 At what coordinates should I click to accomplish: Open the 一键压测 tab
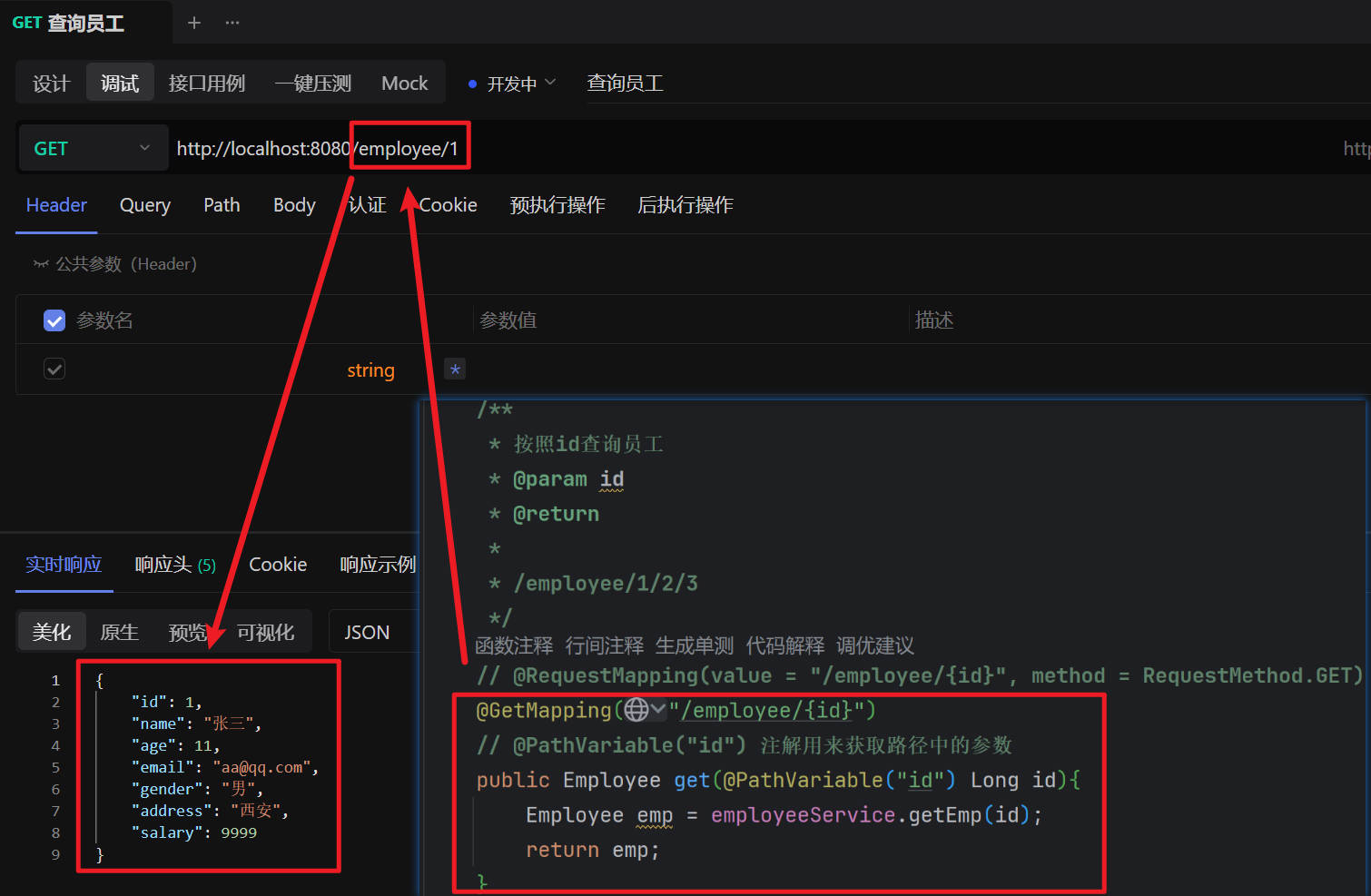click(x=312, y=84)
